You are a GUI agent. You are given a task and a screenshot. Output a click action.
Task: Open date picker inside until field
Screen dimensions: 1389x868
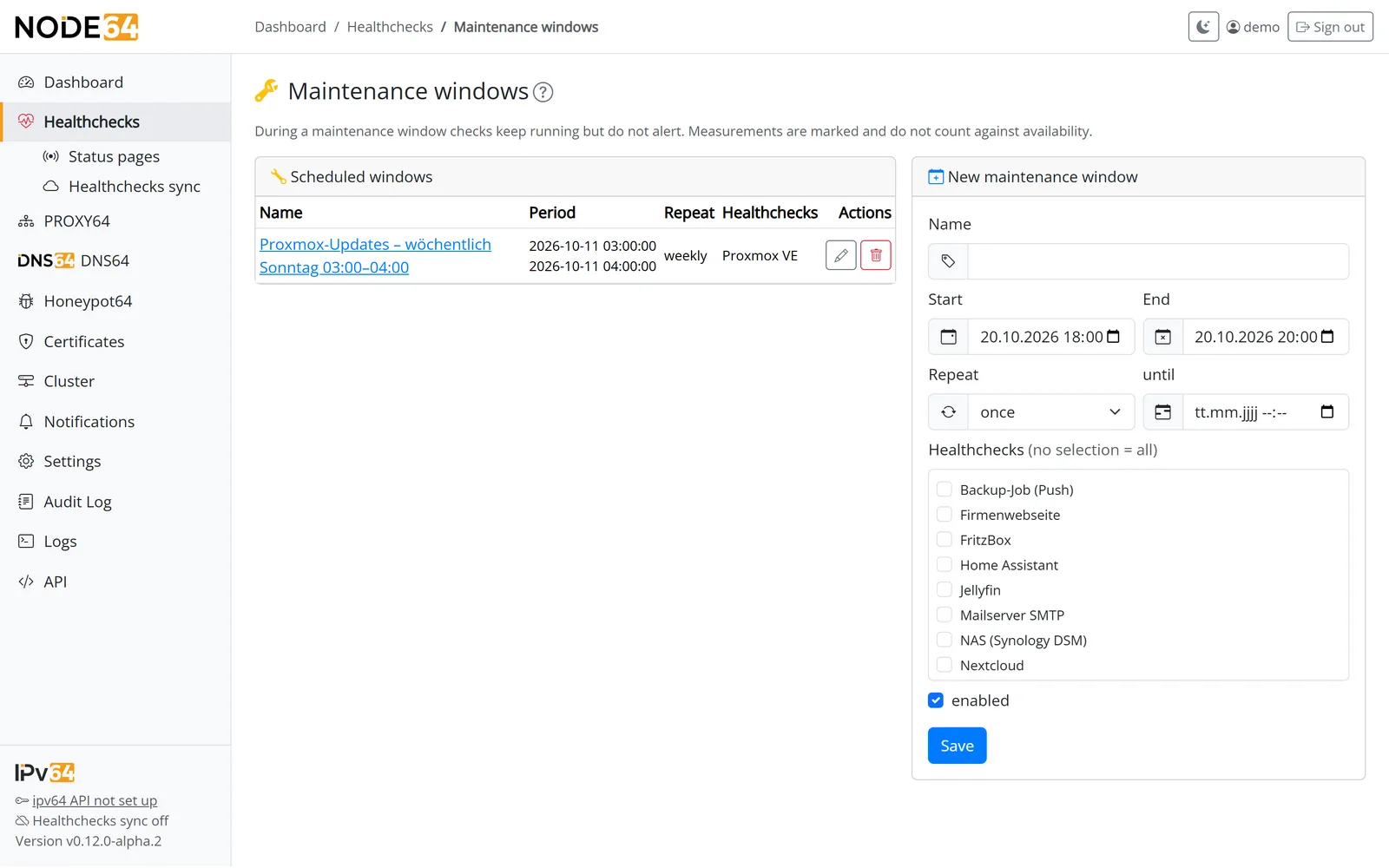(x=1327, y=411)
